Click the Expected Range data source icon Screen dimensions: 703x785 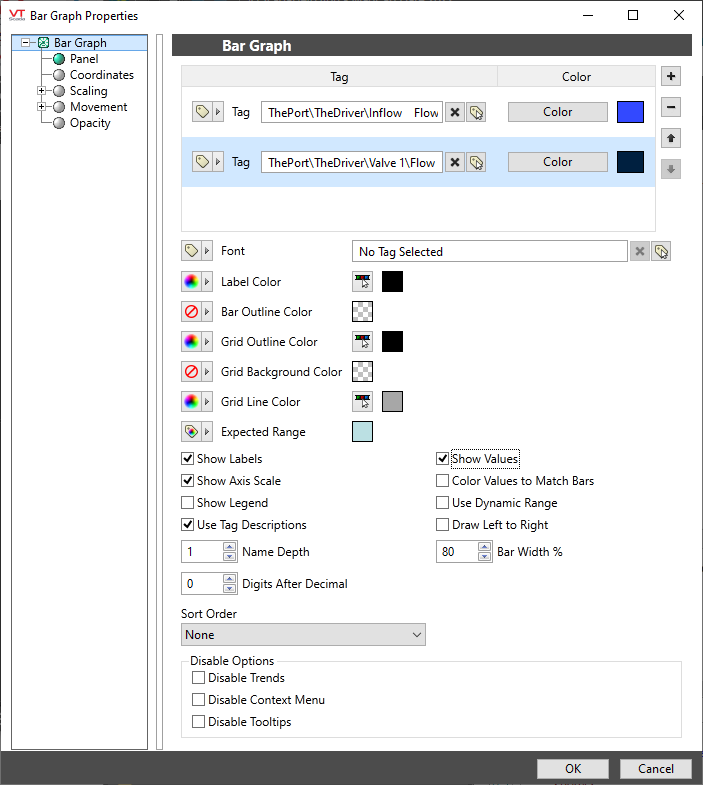coord(191,432)
